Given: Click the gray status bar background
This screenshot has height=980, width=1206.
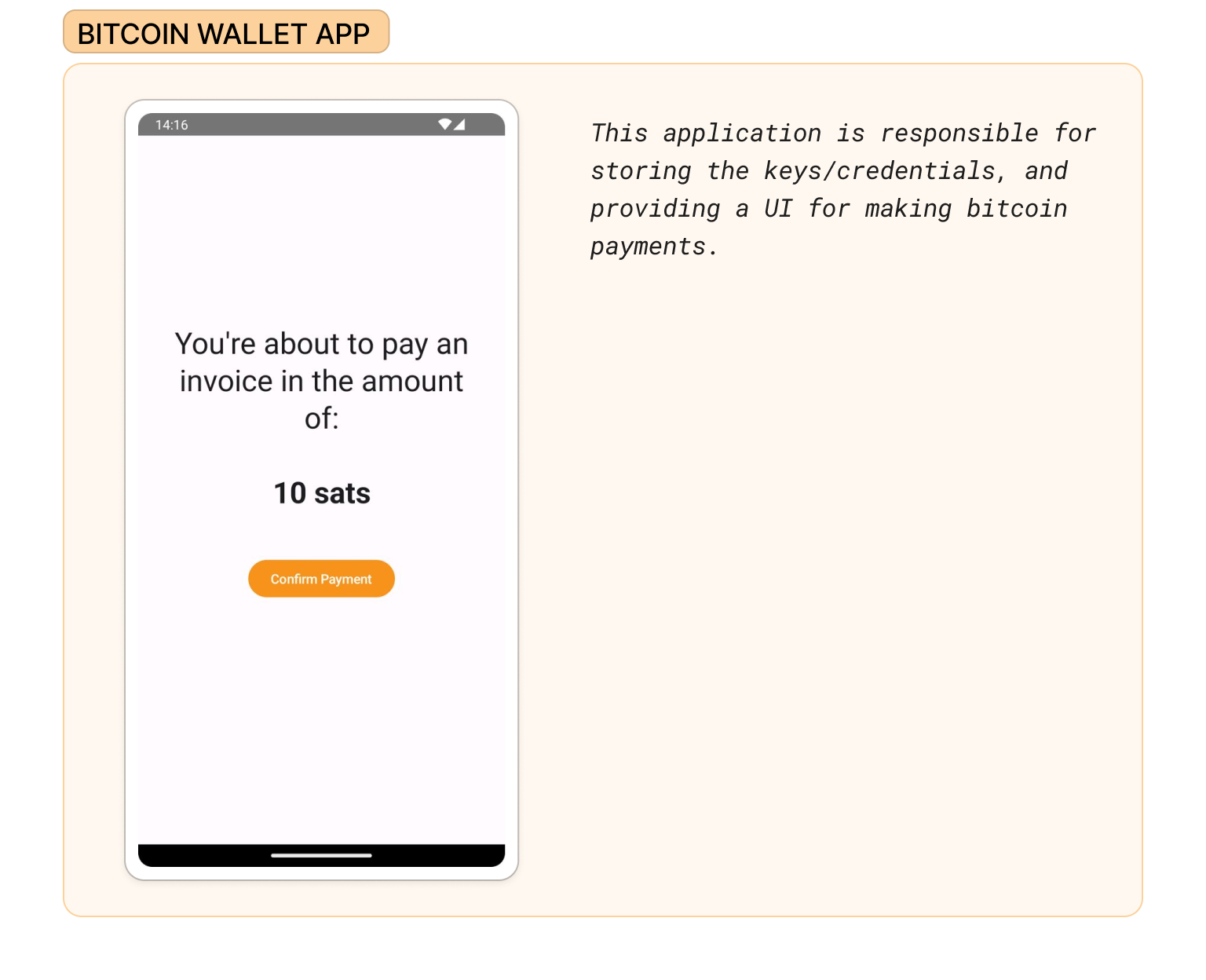Looking at the screenshot, I should (x=314, y=125).
